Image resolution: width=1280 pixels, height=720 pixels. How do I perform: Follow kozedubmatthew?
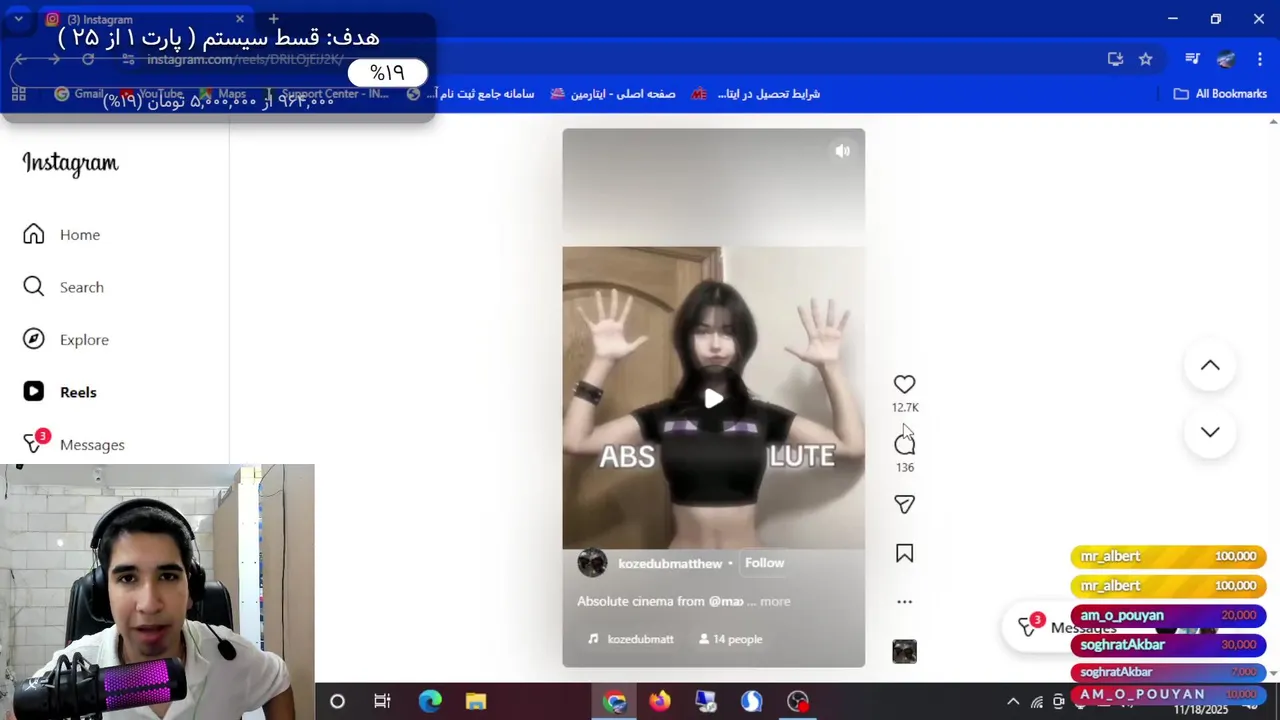[764, 563]
